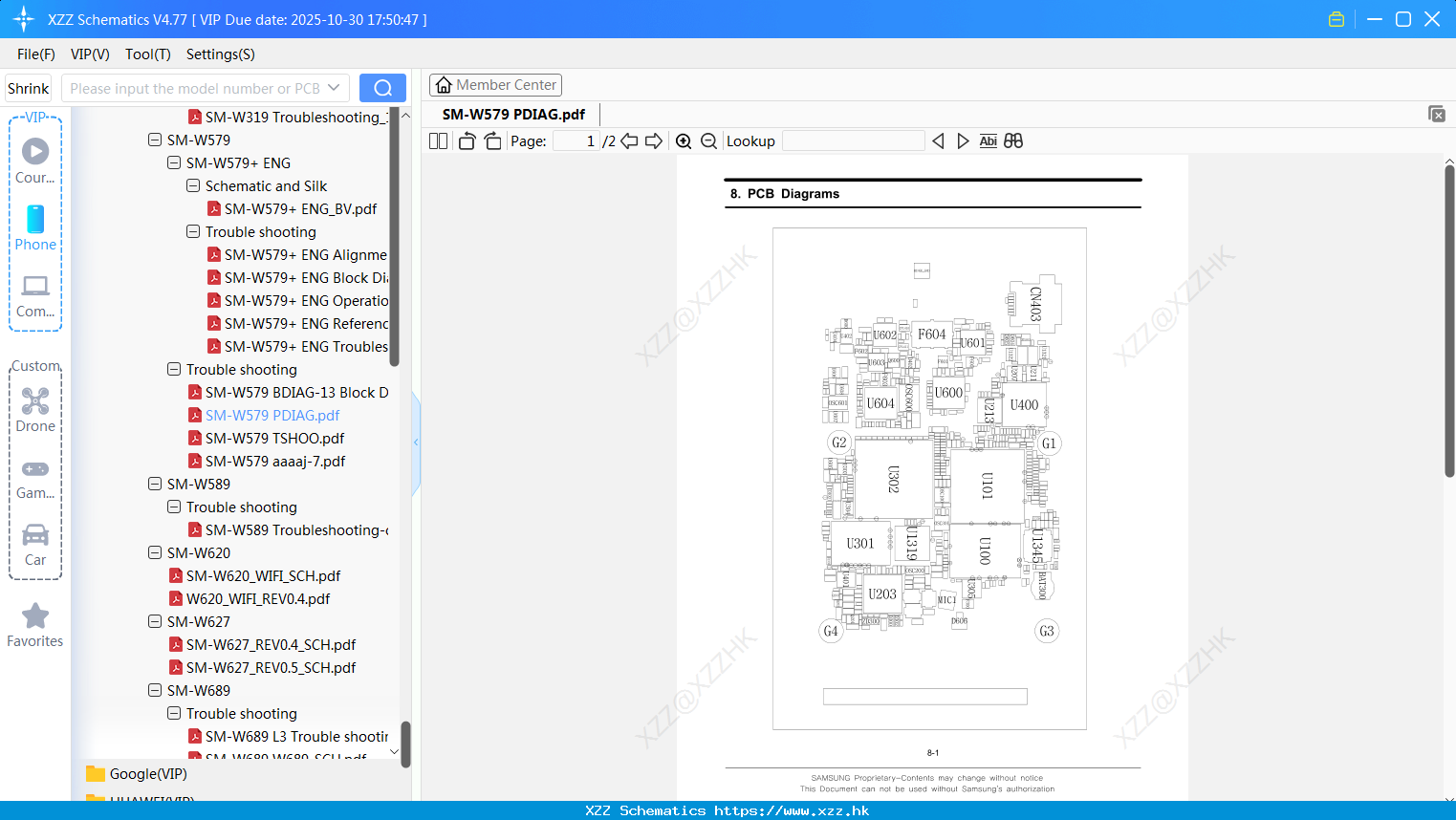Collapse Trouble shooting under SM-W579+ ENG
This screenshot has height=820, width=1456.
(x=193, y=231)
